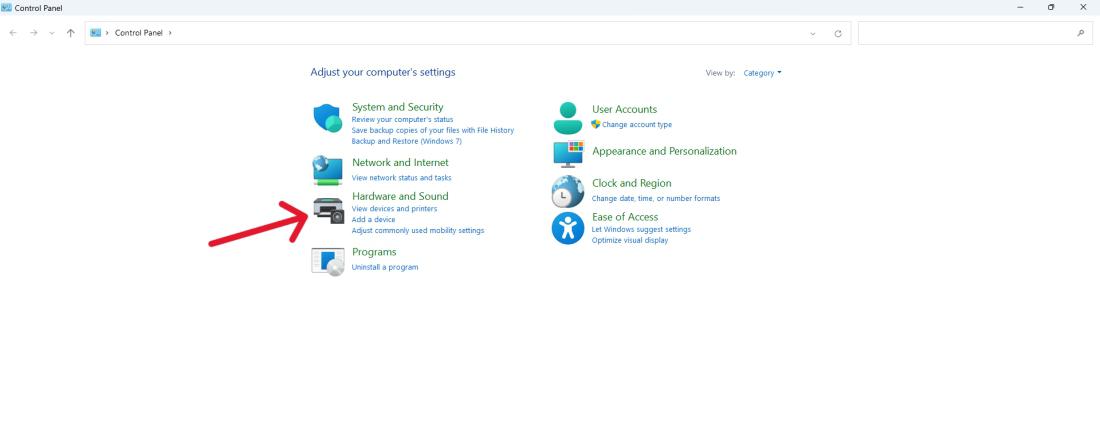Image resolution: width=1100 pixels, height=446 pixels.
Task: Click Adjust commonly used mobility settings
Action: [418, 230]
